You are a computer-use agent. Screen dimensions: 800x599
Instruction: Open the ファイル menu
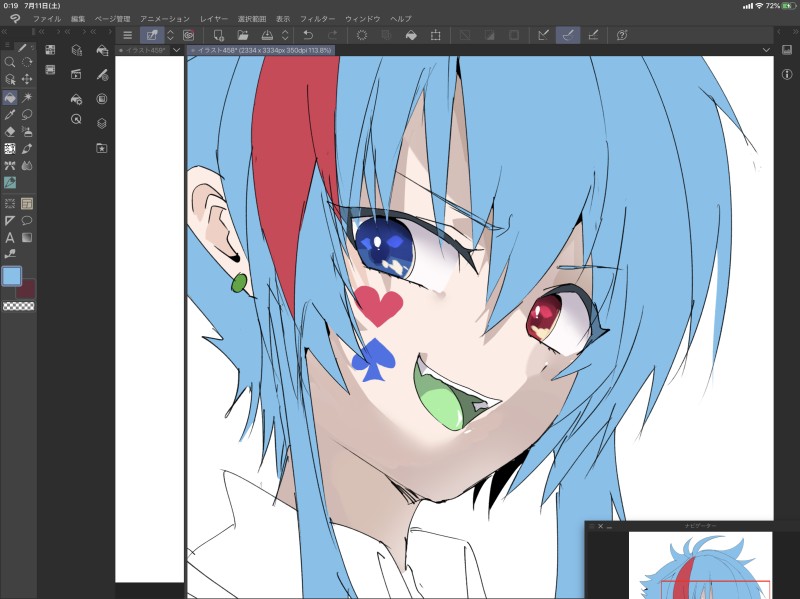[47, 19]
